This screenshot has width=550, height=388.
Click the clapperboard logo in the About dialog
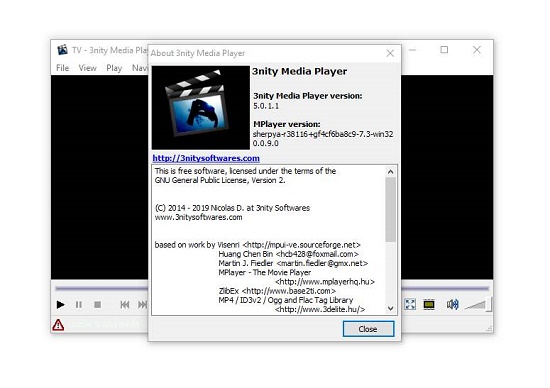[201, 107]
